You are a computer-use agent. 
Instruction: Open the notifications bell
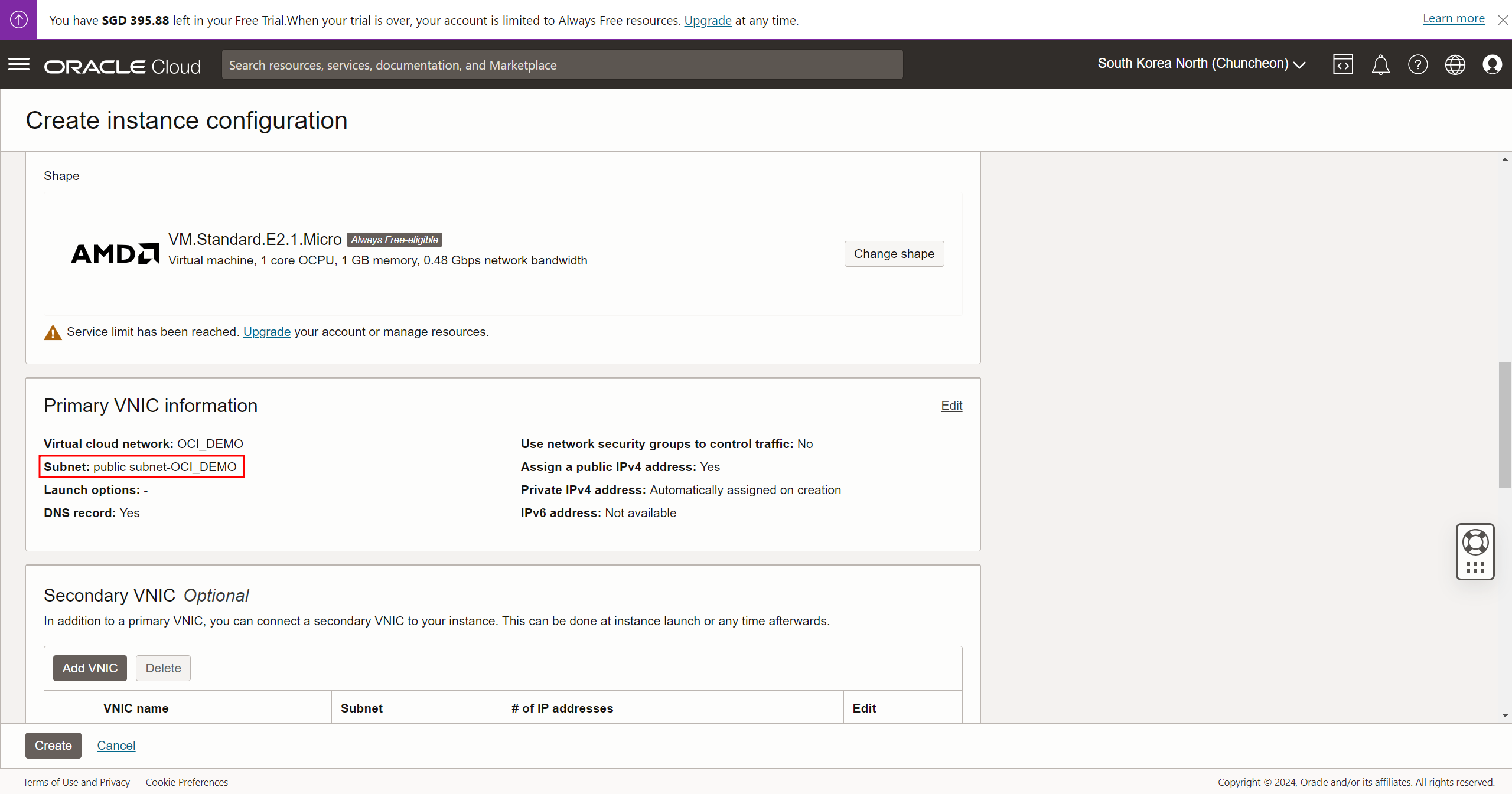(1380, 64)
